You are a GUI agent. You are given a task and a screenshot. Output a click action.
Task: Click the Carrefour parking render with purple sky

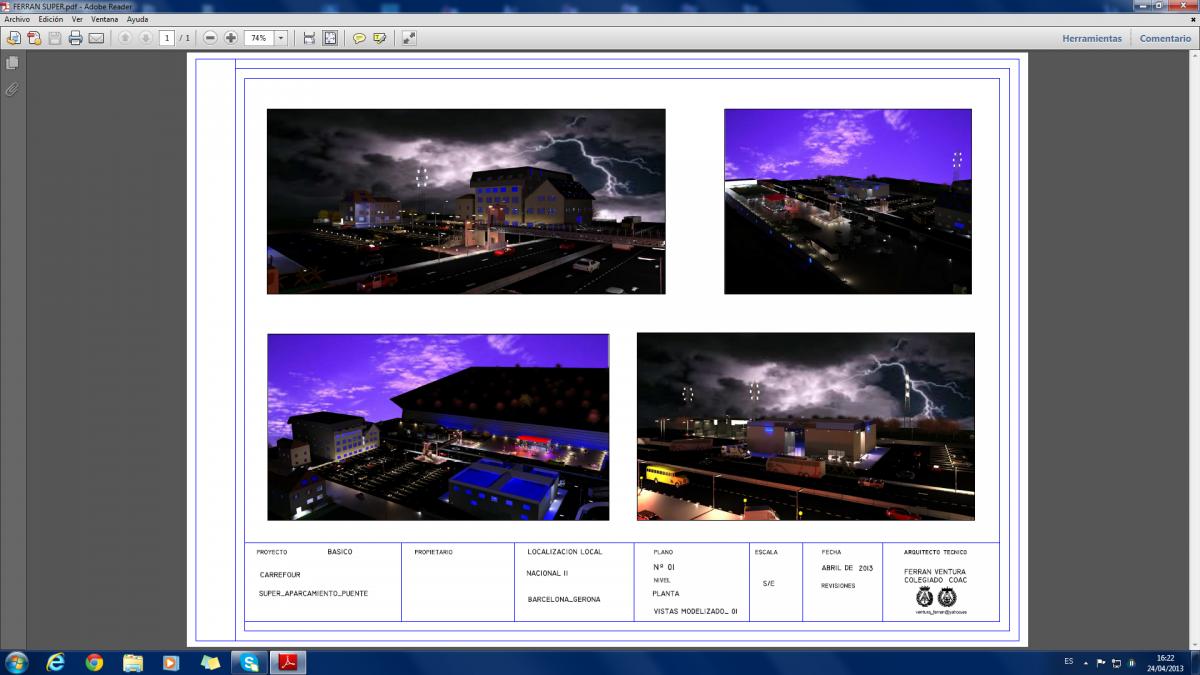438,427
